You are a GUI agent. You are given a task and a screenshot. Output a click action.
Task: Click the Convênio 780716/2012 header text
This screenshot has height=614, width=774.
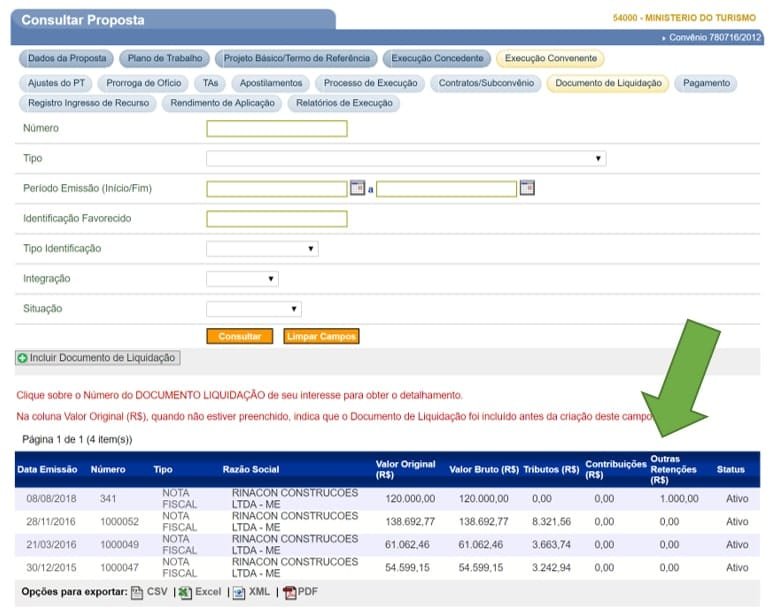tap(715, 38)
